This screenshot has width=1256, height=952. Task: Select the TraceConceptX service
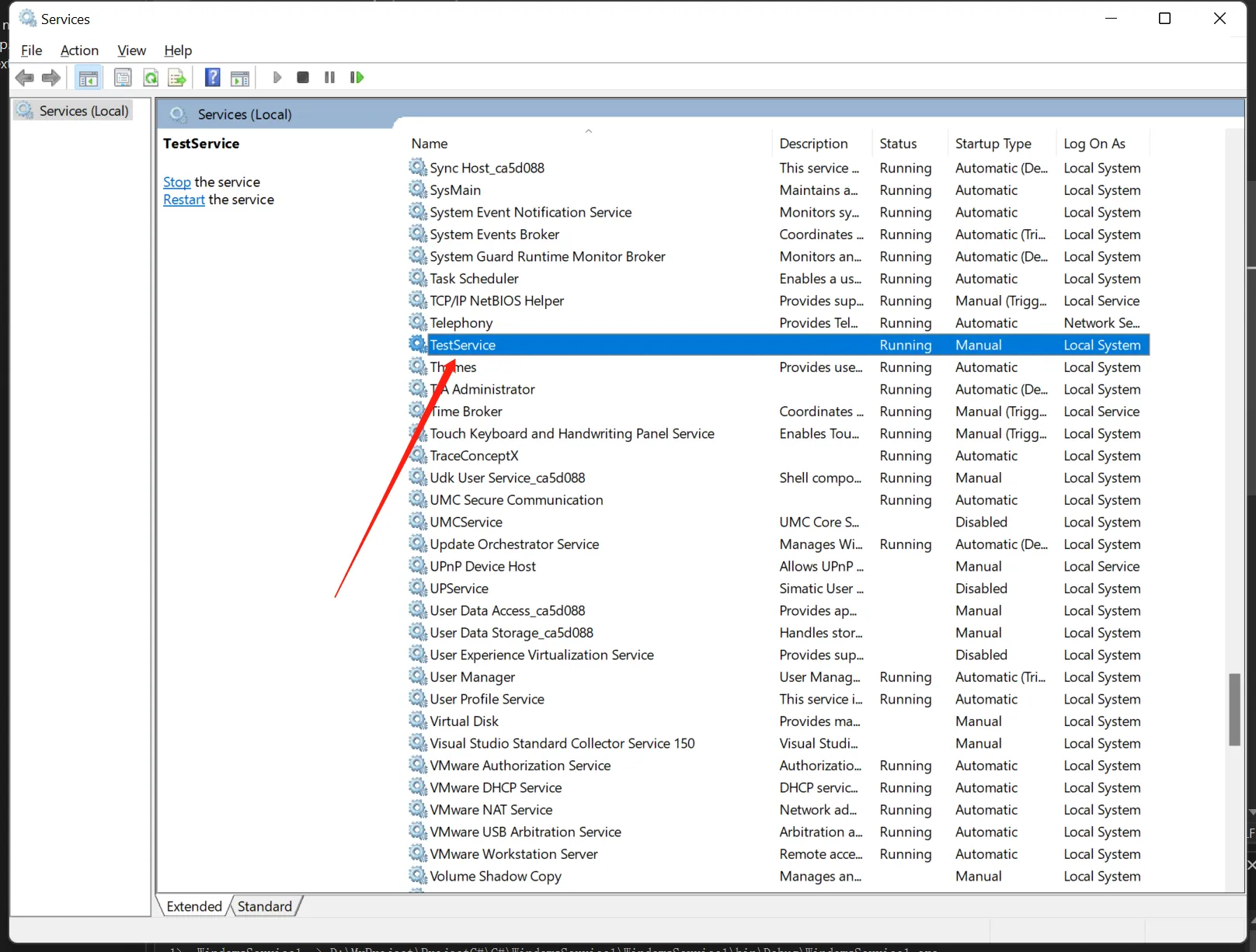(x=778, y=455)
